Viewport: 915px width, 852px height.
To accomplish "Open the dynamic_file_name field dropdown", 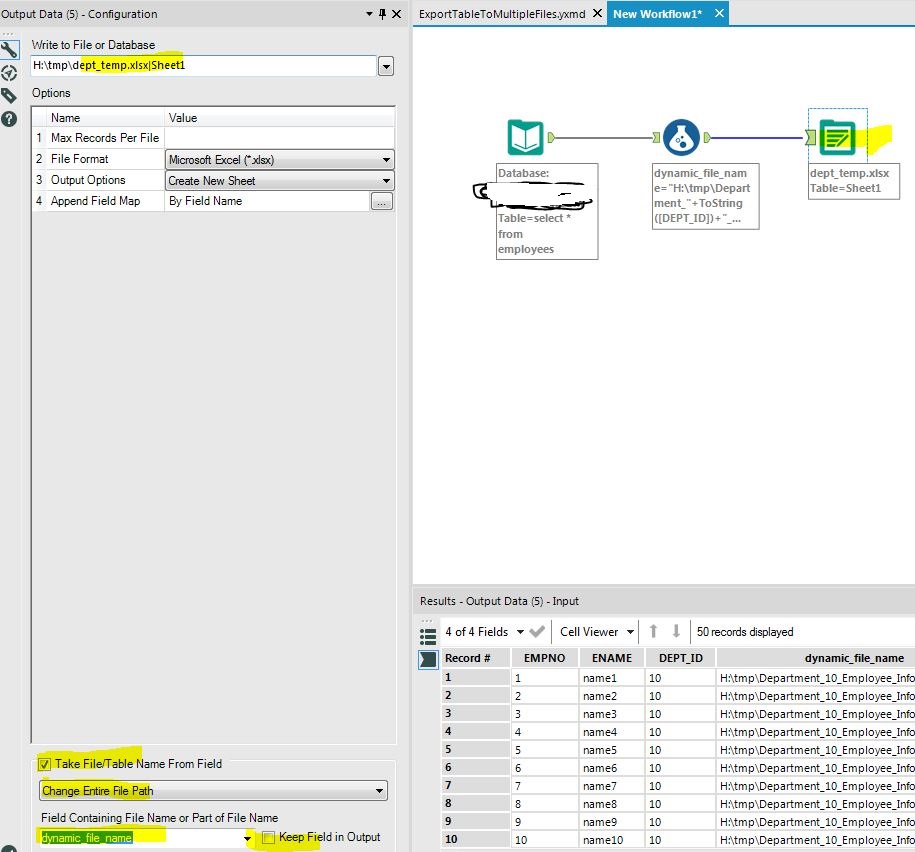I will [246, 838].
